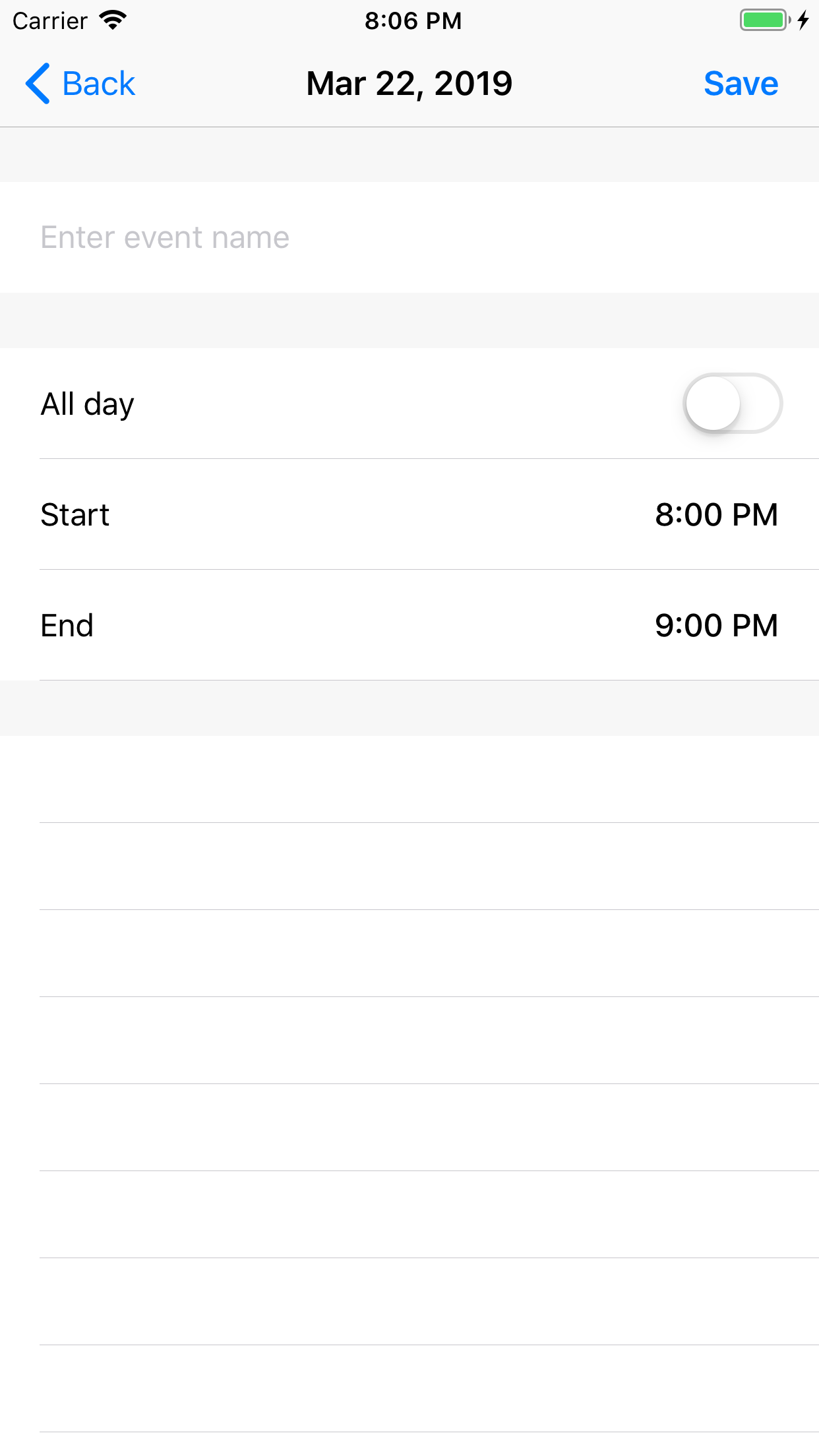This screenshot has height=1456, width=819.
Task: Tap gray spacer between event name and All day
Action: (x=409, y=320)
